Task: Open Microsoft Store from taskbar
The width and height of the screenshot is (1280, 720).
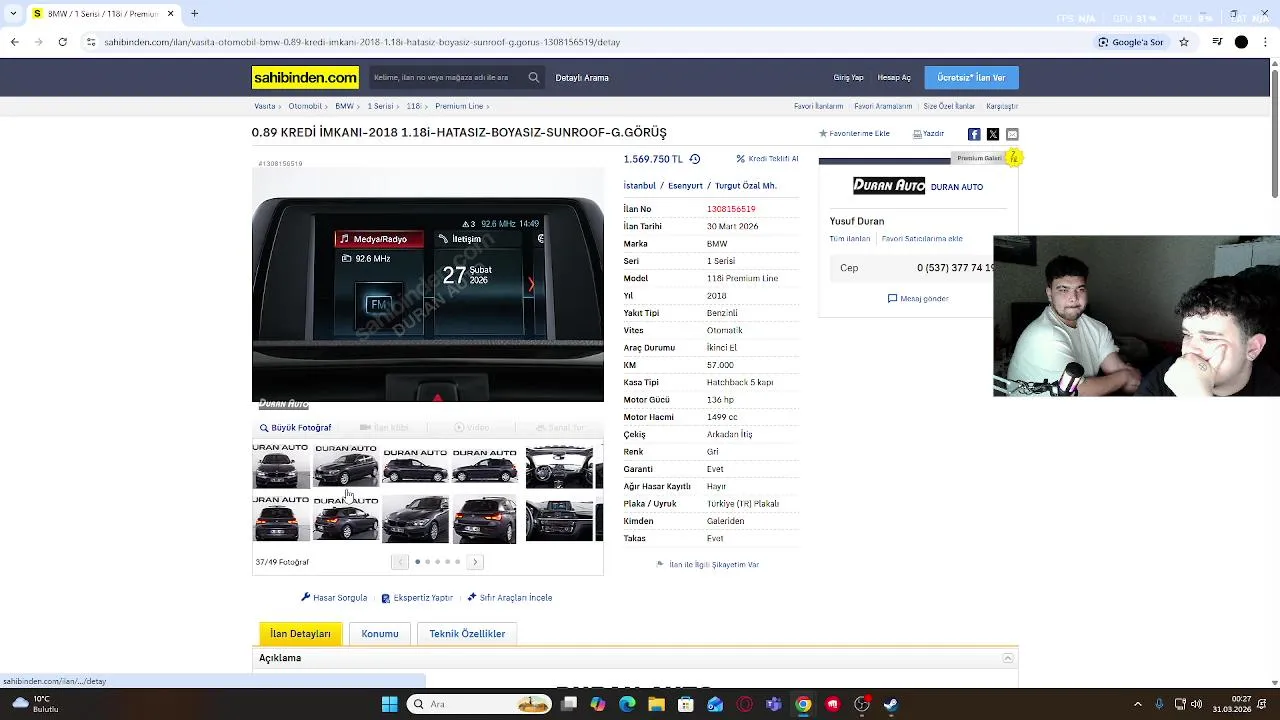Action: click(685, 704)
